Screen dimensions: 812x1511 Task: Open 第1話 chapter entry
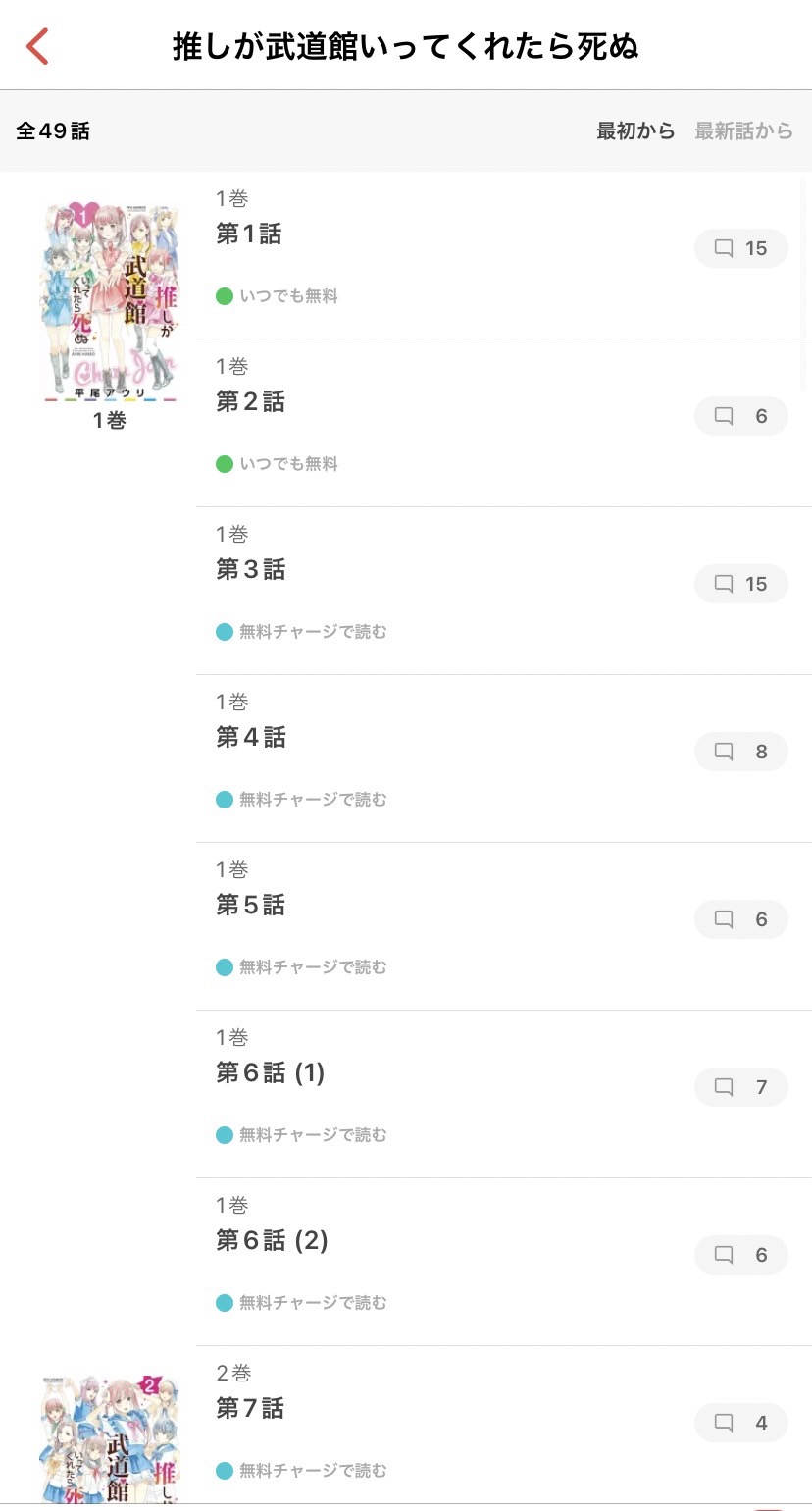pyautogui.click(x=249, y=234)
